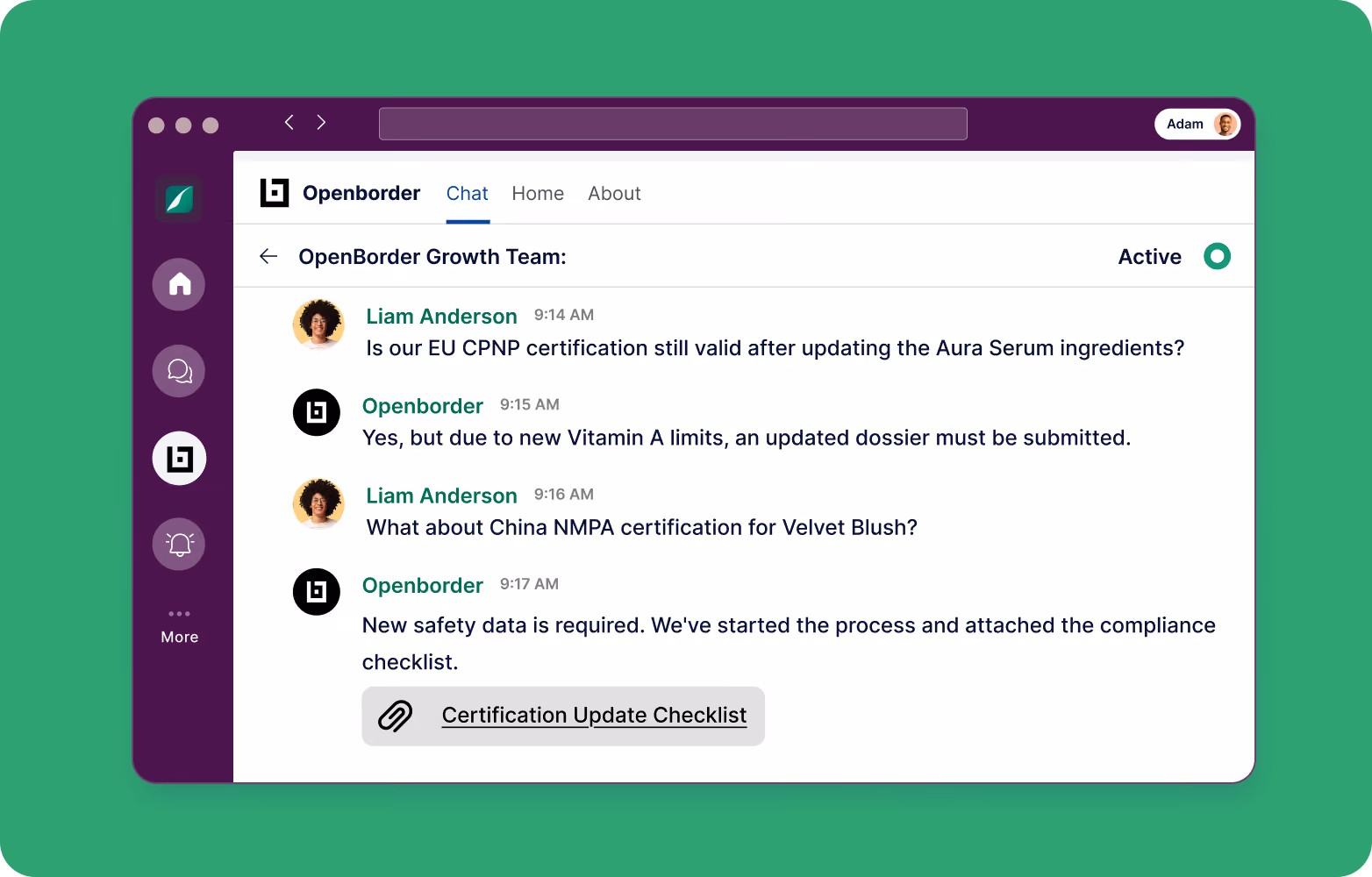Switch to the Home tab
Screen dimensions: 1372x877
538,194
